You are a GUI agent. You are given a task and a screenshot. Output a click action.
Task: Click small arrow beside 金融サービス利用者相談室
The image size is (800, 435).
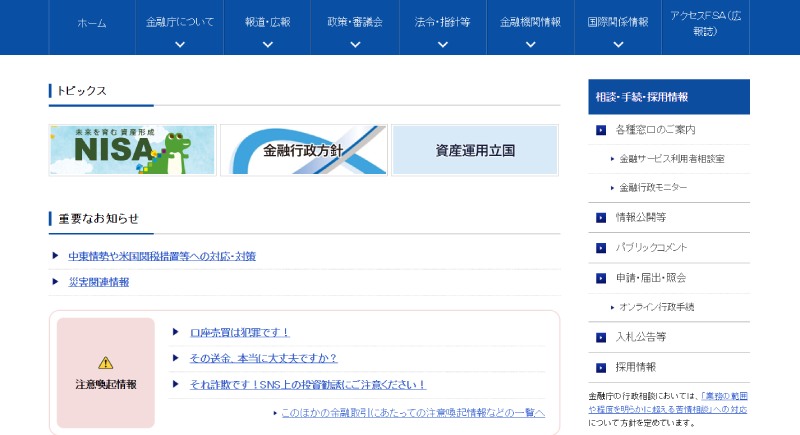(612, 159)
